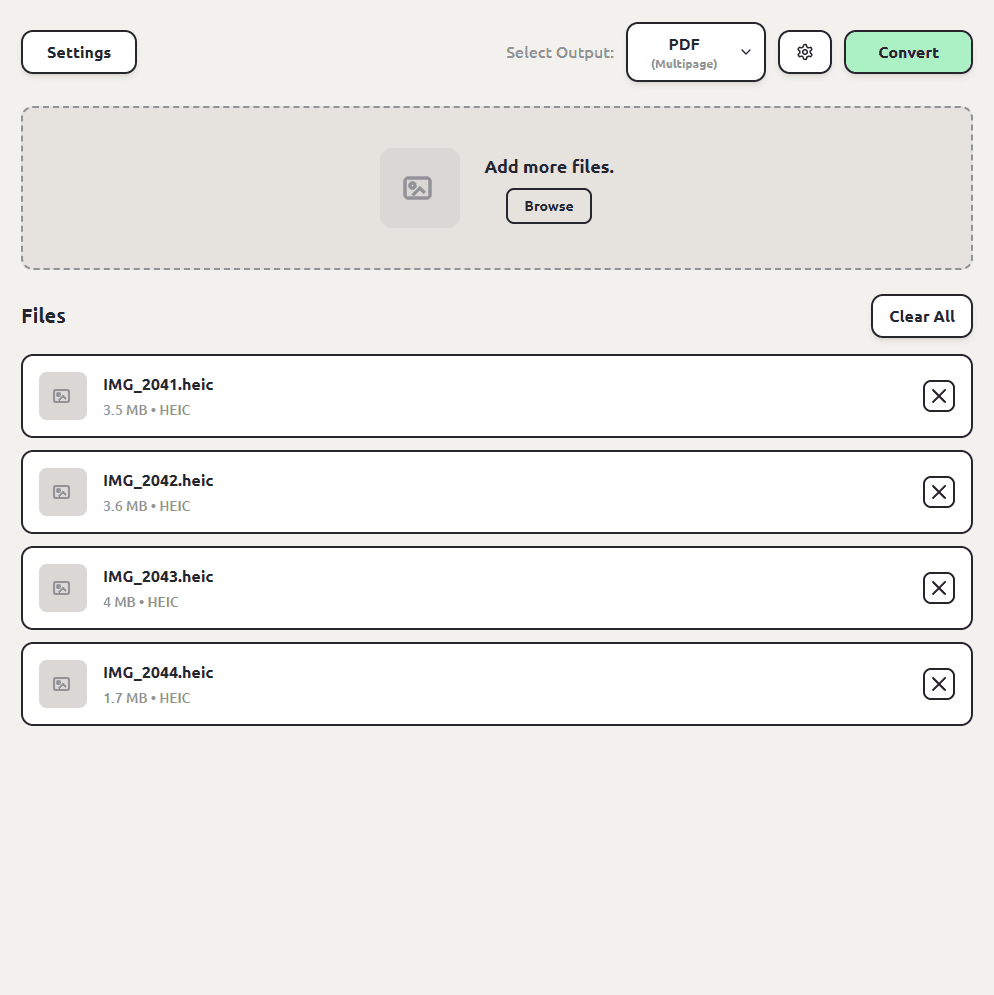Start conversion with the Convert button
This screenshot has height=995, width=994.
(908, 52)
